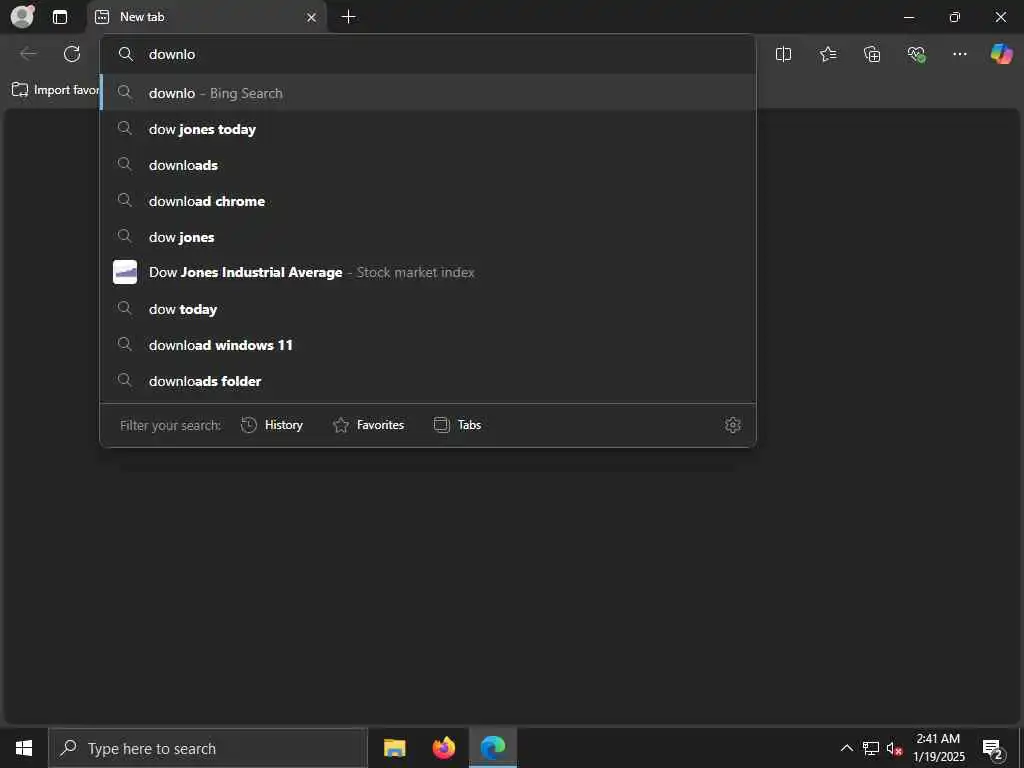Viewport: 1024px width, 768px height.
Task: Open the Copilot icon
Action: [1001, 54]
